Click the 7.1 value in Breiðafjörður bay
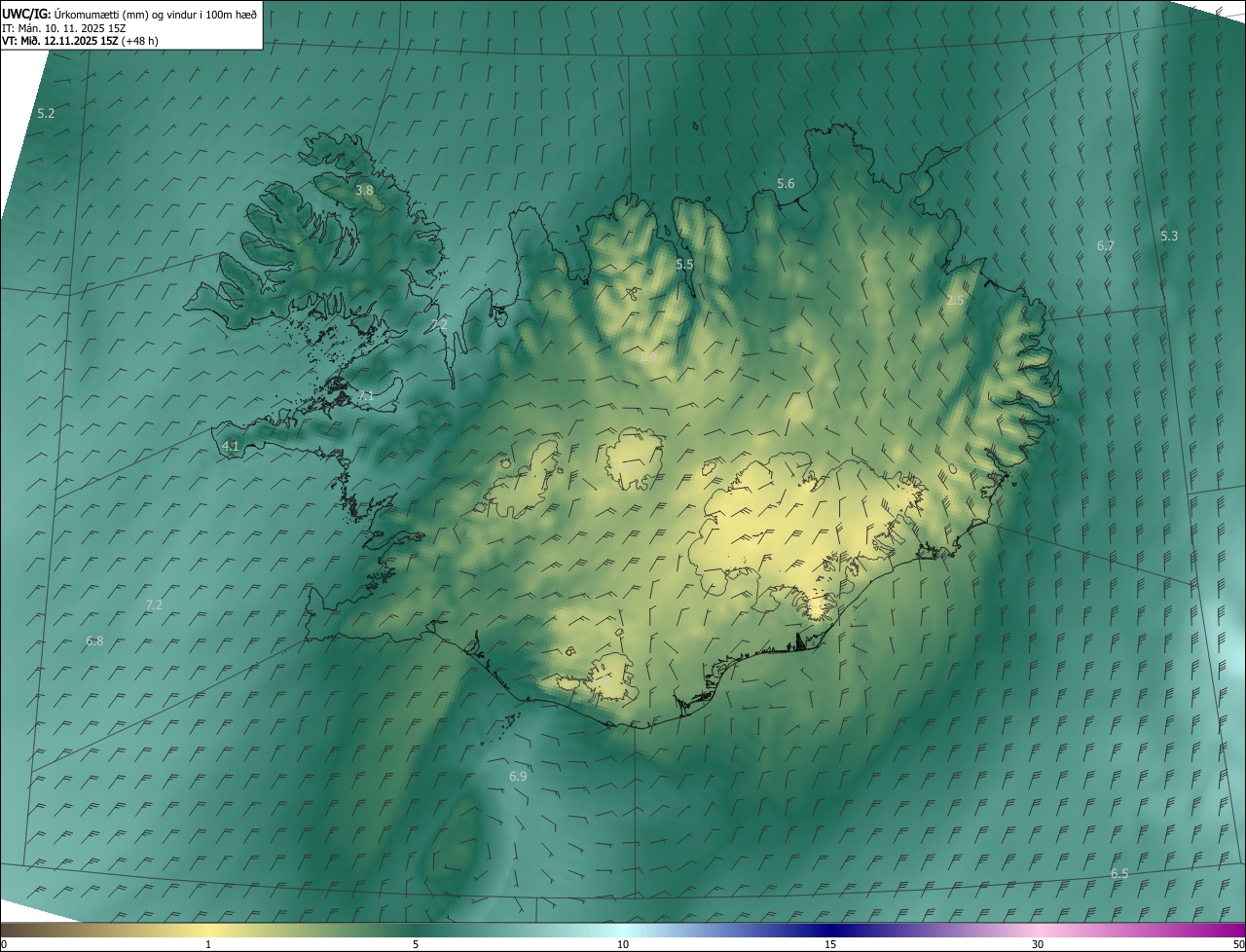1246x952 pixels. tap(366, 396)
